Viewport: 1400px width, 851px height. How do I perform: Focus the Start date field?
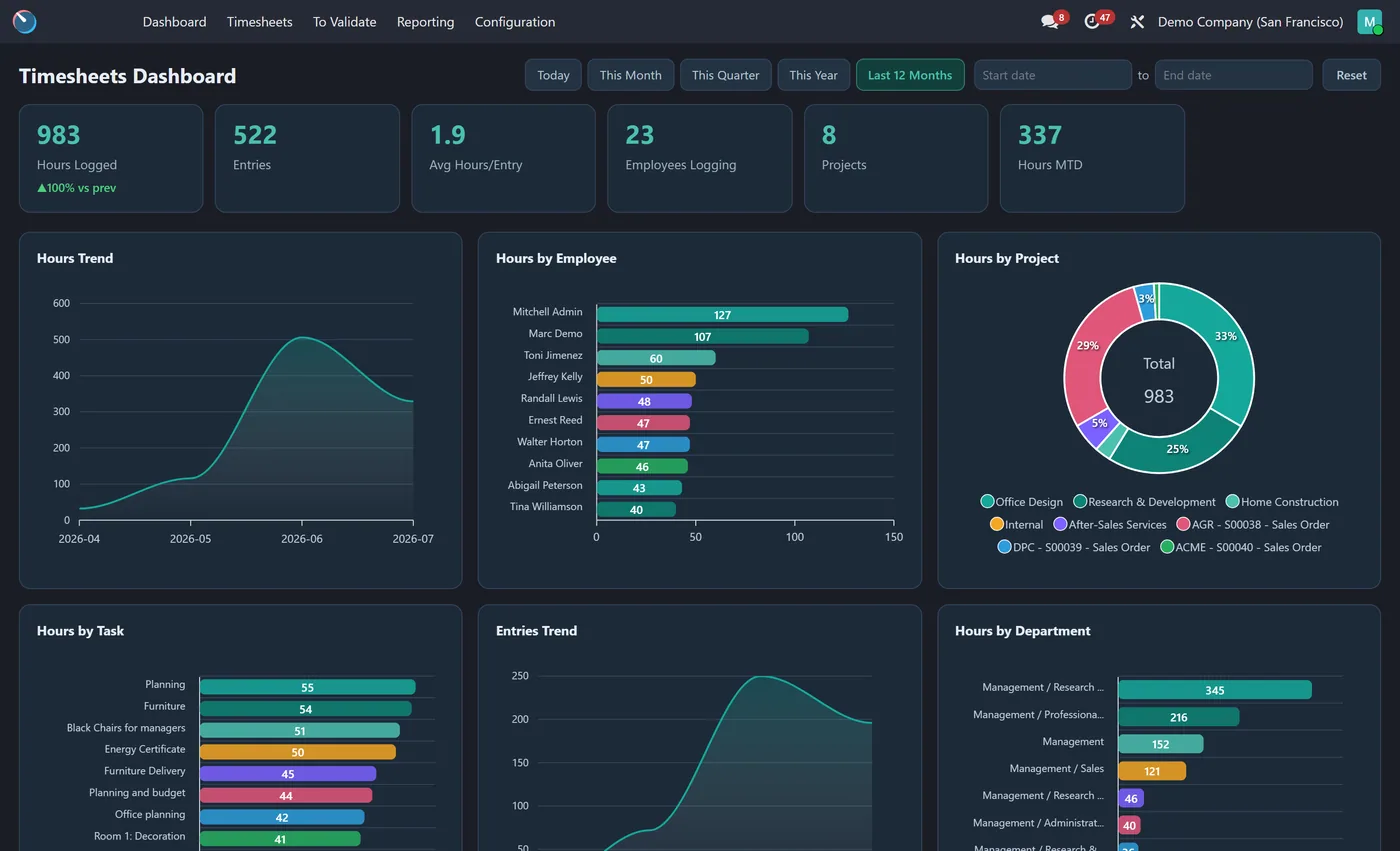(x=1052, y=75)
